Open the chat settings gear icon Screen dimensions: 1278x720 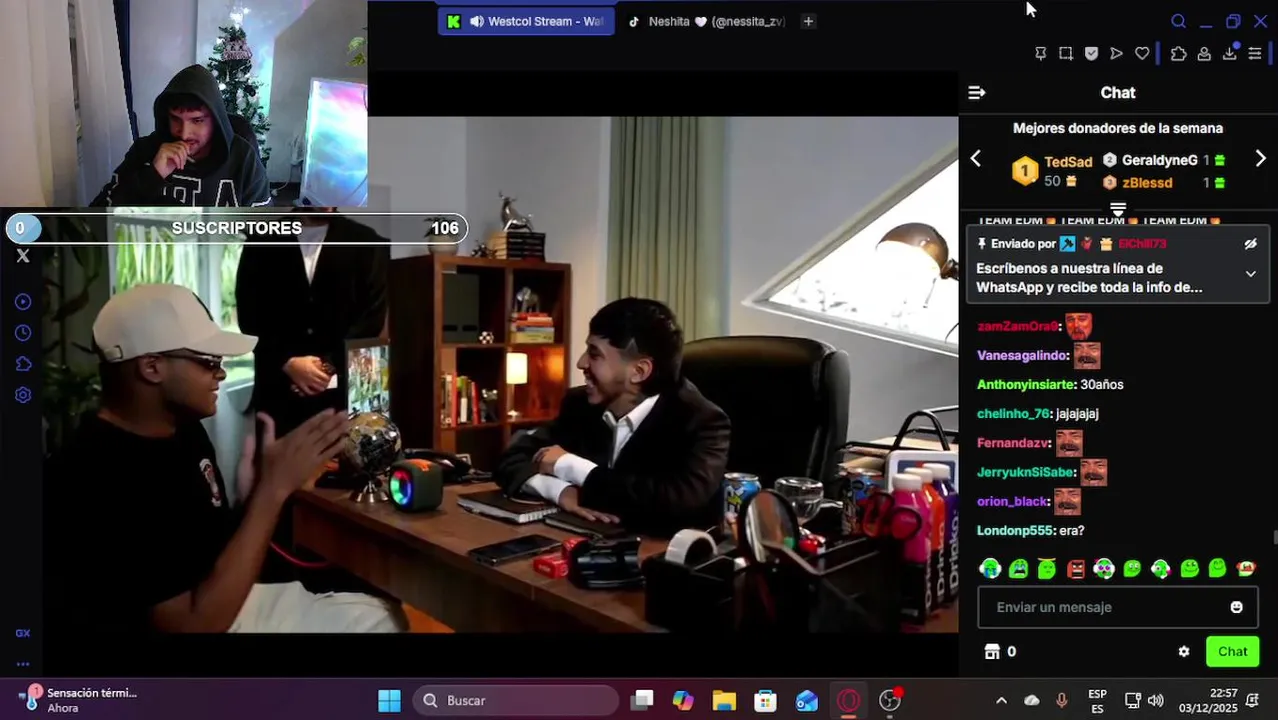pyautogui.click(x=1184, y=652)
